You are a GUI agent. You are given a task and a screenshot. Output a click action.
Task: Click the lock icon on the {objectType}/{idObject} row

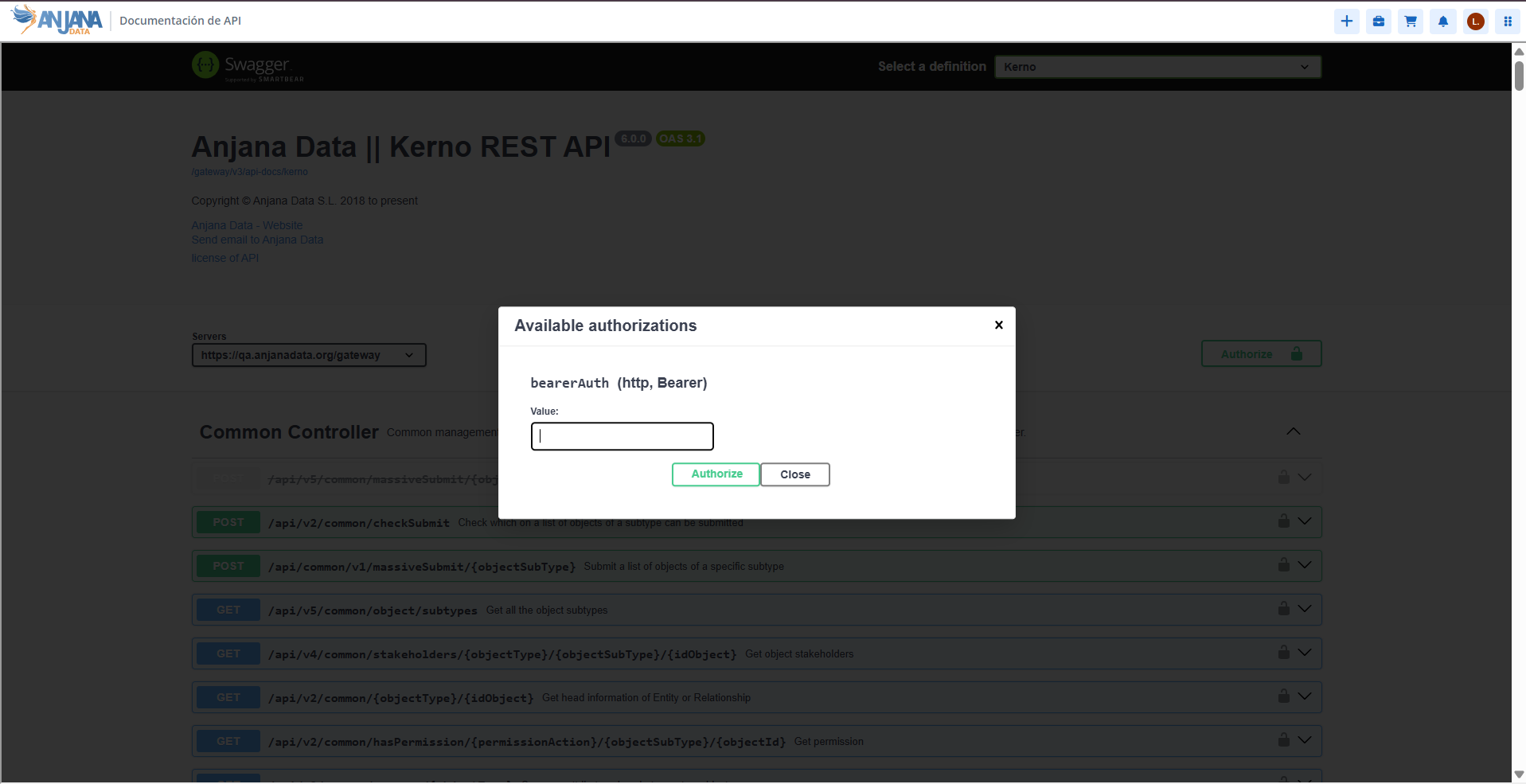click(1284, 696)
